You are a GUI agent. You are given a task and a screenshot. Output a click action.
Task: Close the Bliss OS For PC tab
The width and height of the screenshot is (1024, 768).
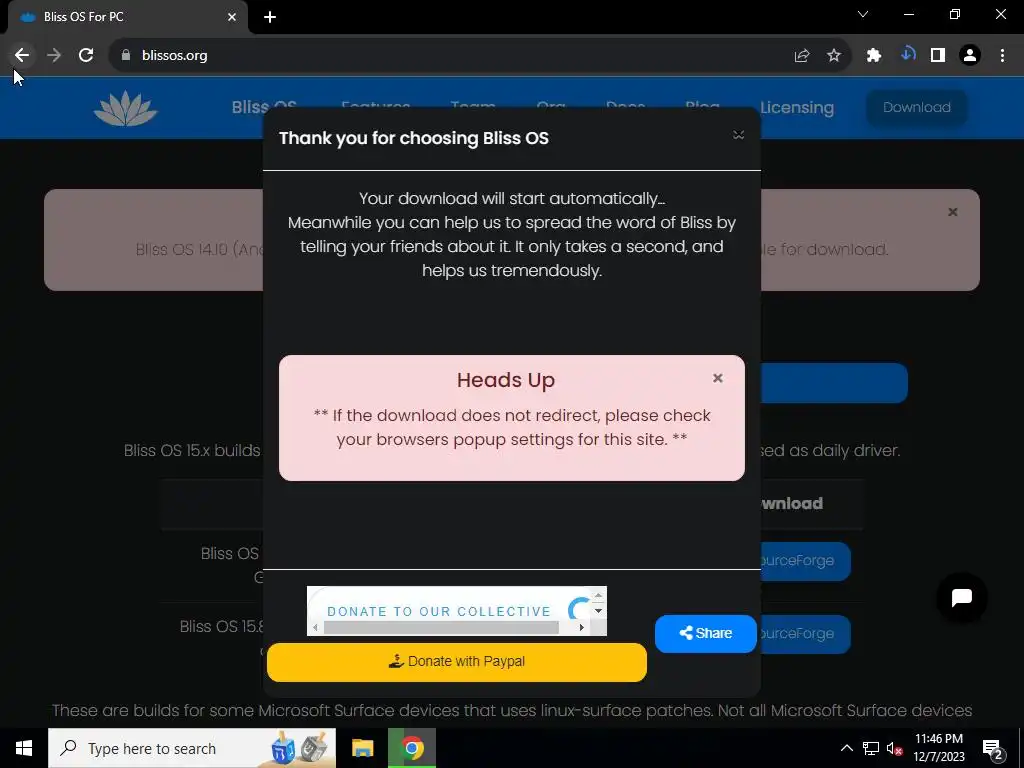tap(232, 17)
